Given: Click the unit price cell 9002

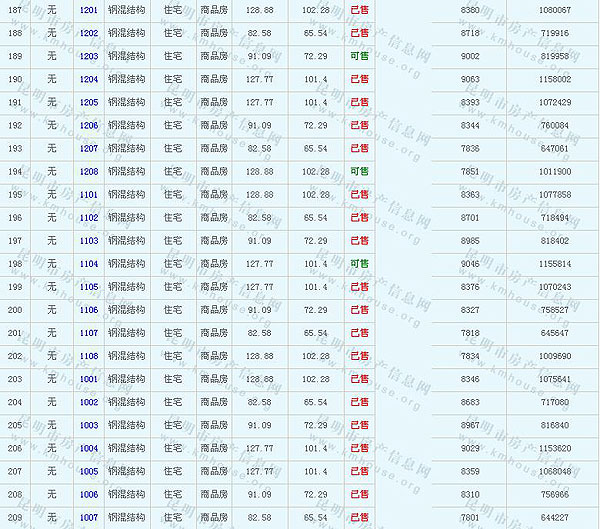Looking at the screenshot, I should pyautogui.click(x=470, y=56).
